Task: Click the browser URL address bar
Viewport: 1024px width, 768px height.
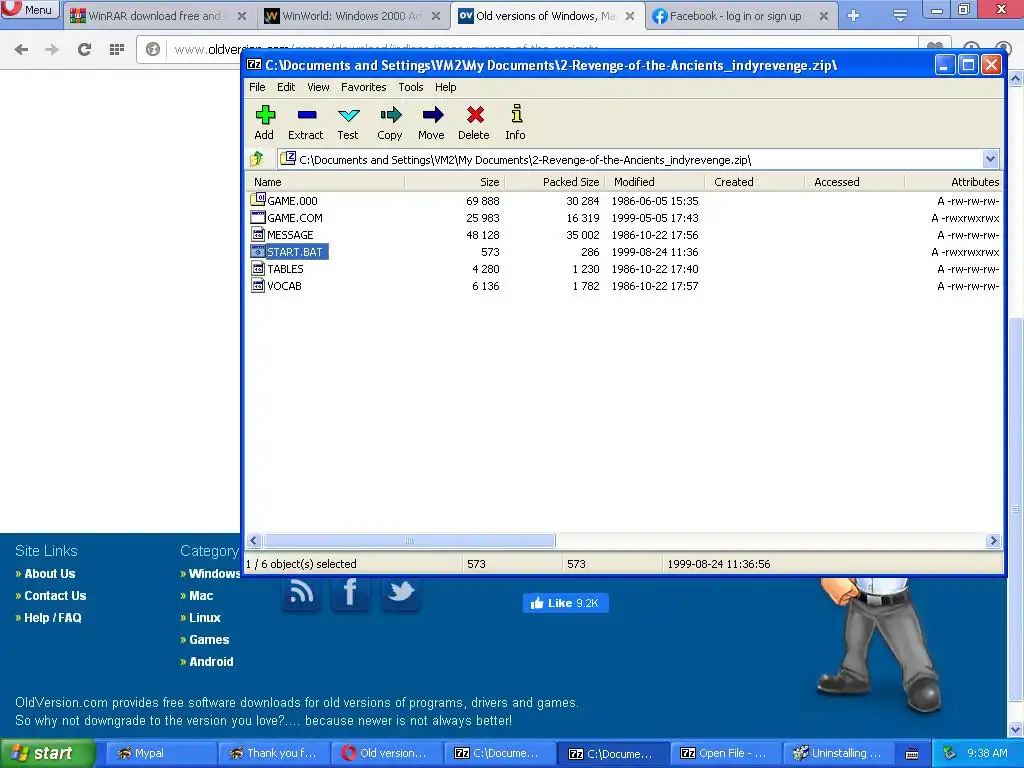Action: click(x=529, y=49)
